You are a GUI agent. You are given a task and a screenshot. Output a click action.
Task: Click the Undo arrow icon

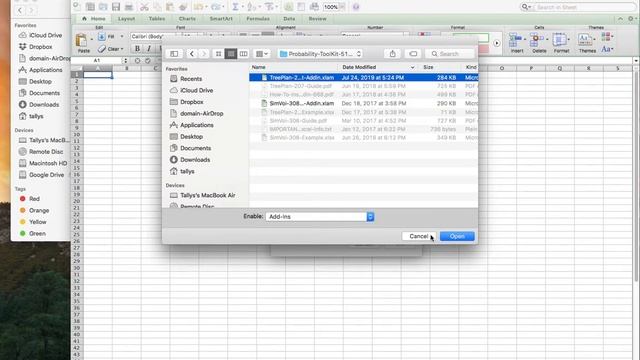[198, 7]
